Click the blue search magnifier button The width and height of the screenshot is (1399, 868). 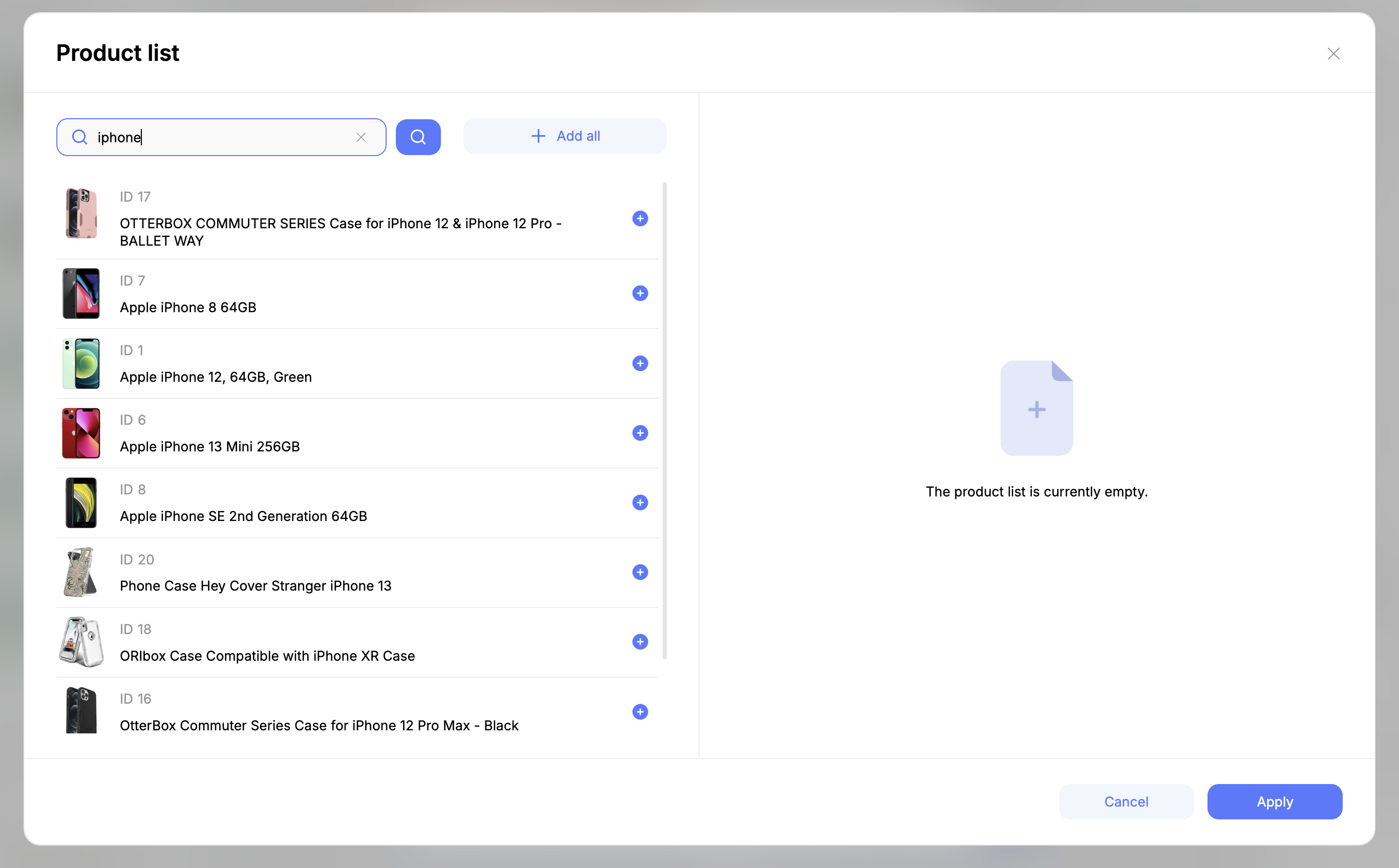click(x=417, y=137)
